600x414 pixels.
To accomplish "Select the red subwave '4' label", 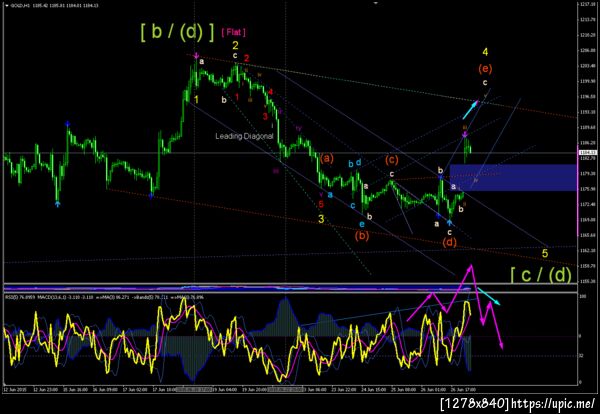I will point(271,92).
